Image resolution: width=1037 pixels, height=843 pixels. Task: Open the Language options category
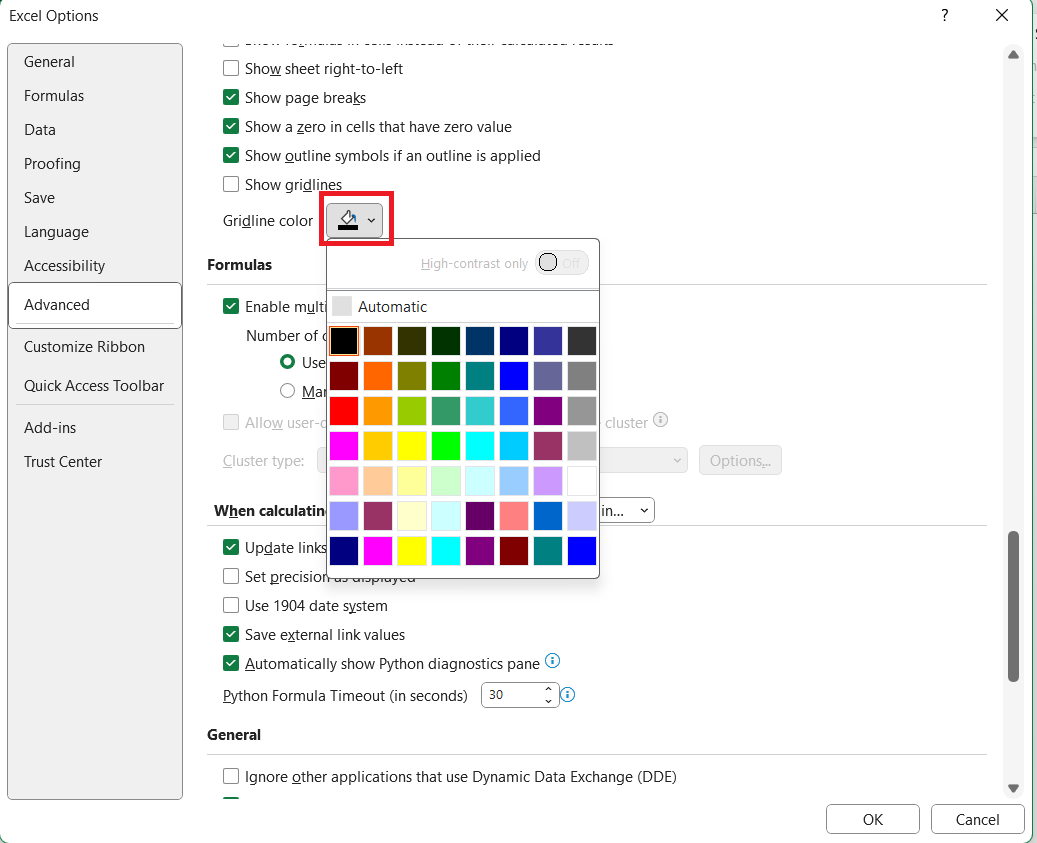coord(95,232)
